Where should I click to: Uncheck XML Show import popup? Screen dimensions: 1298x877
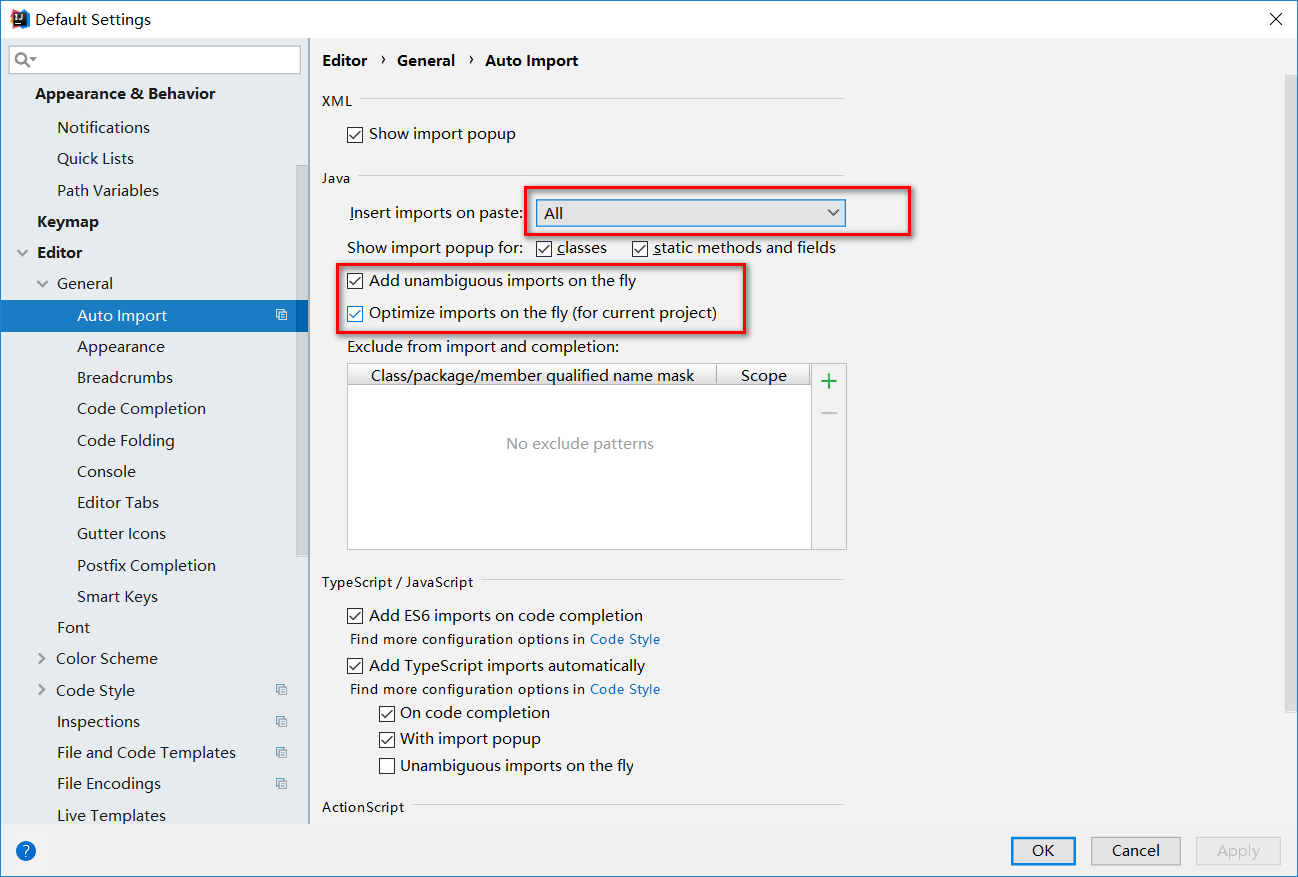click(x=355, y=135)
